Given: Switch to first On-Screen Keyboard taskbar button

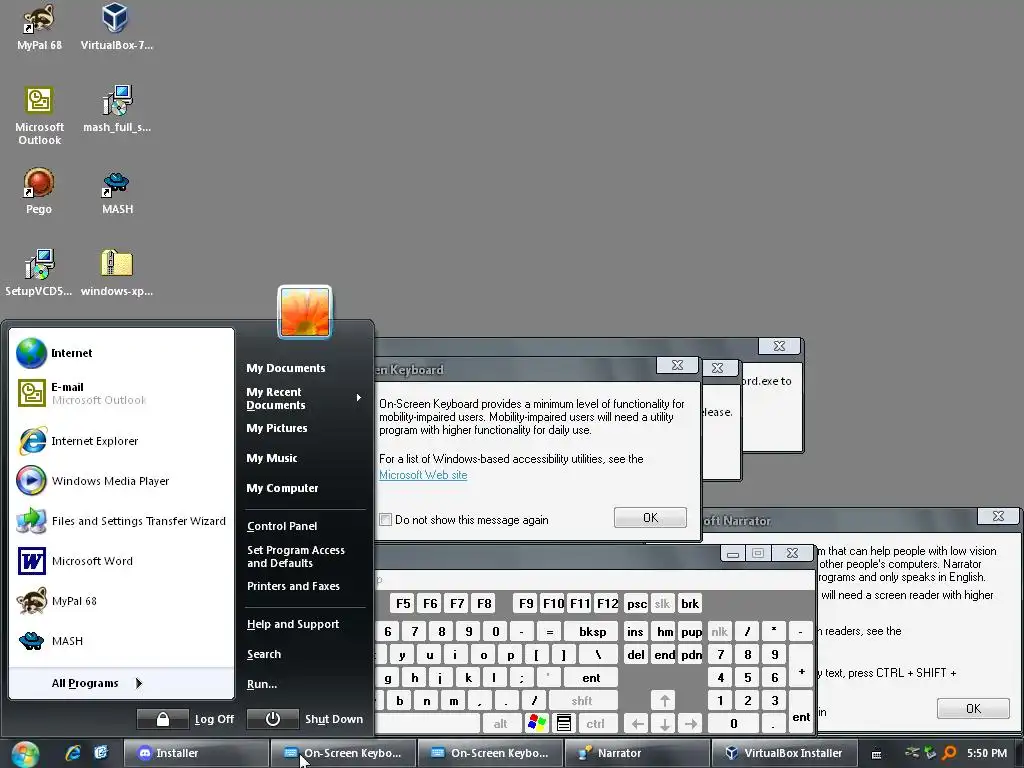Looking at the screenshot, I should [343, 753].
